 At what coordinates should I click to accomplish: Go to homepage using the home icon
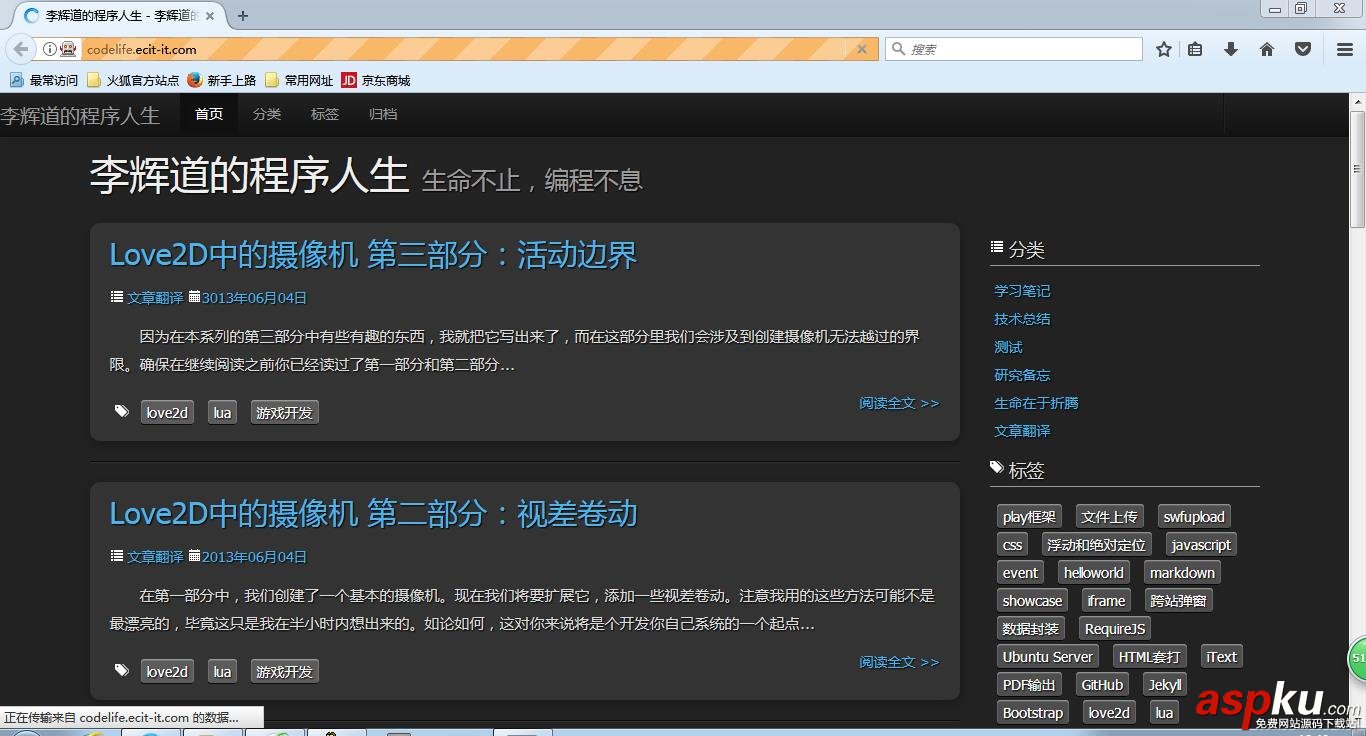[1267, 48]
